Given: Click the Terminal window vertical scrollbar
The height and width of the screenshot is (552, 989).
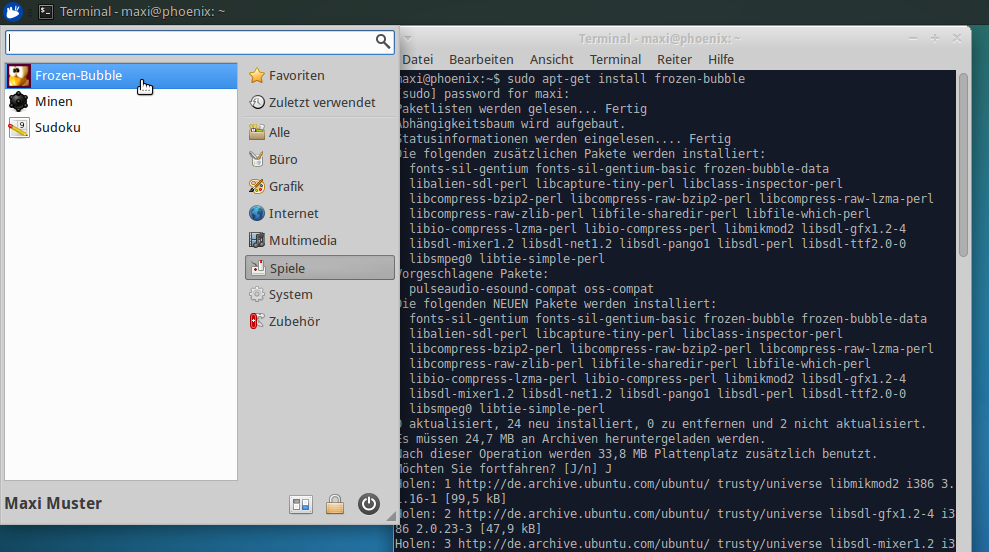Looking at the screenshot, I should click(963, 165).
